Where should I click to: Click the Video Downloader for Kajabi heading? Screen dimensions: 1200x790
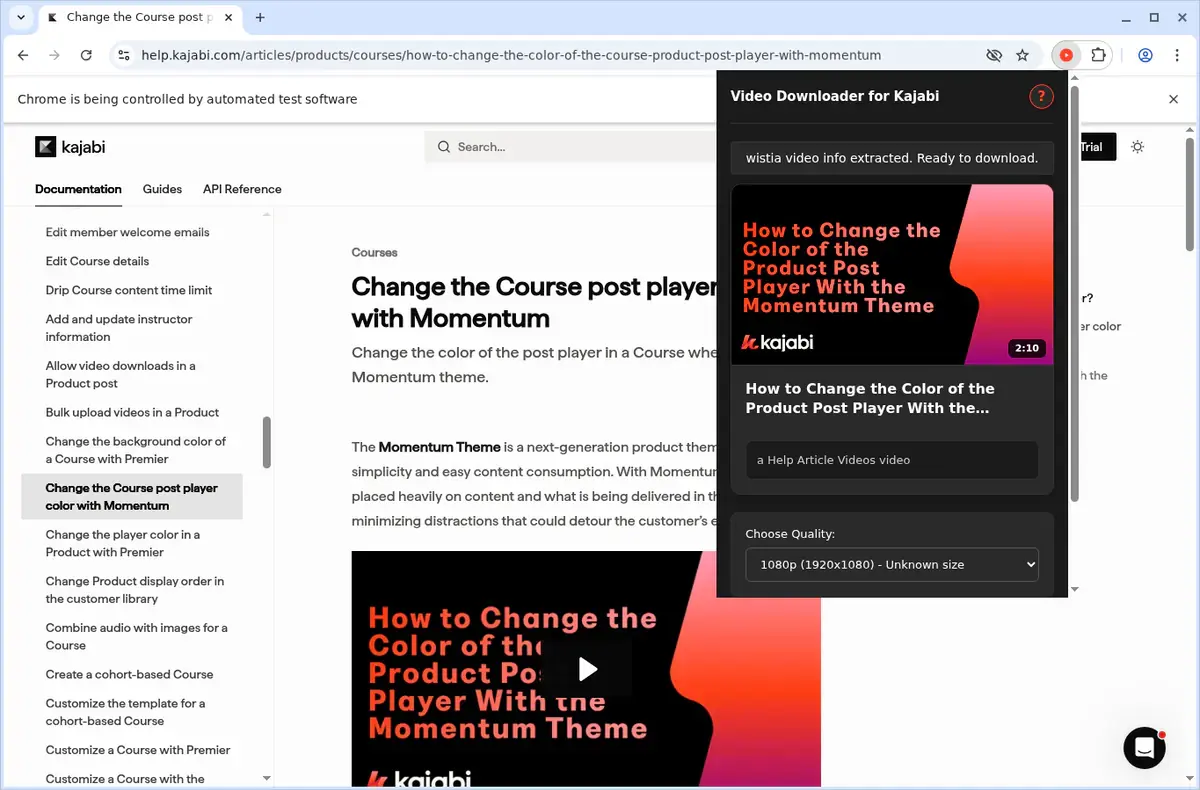(x=835, y=96)
